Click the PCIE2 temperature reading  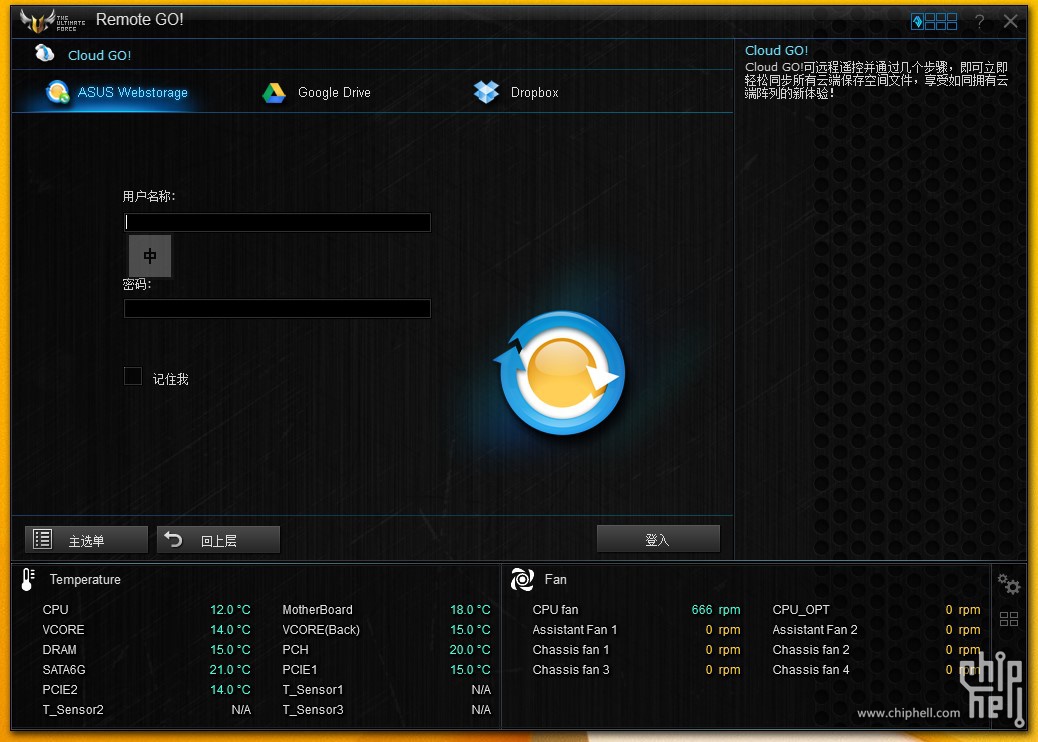230,689
